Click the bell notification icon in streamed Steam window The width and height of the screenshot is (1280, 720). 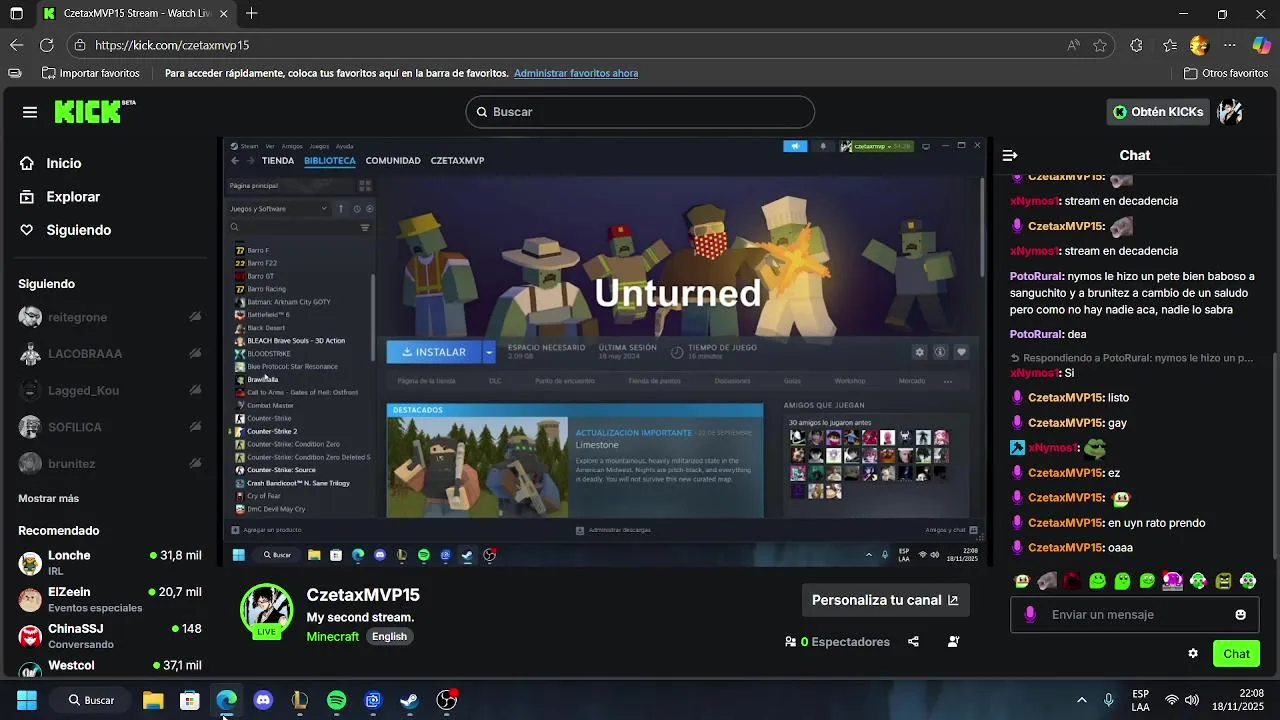click(823, 146)
